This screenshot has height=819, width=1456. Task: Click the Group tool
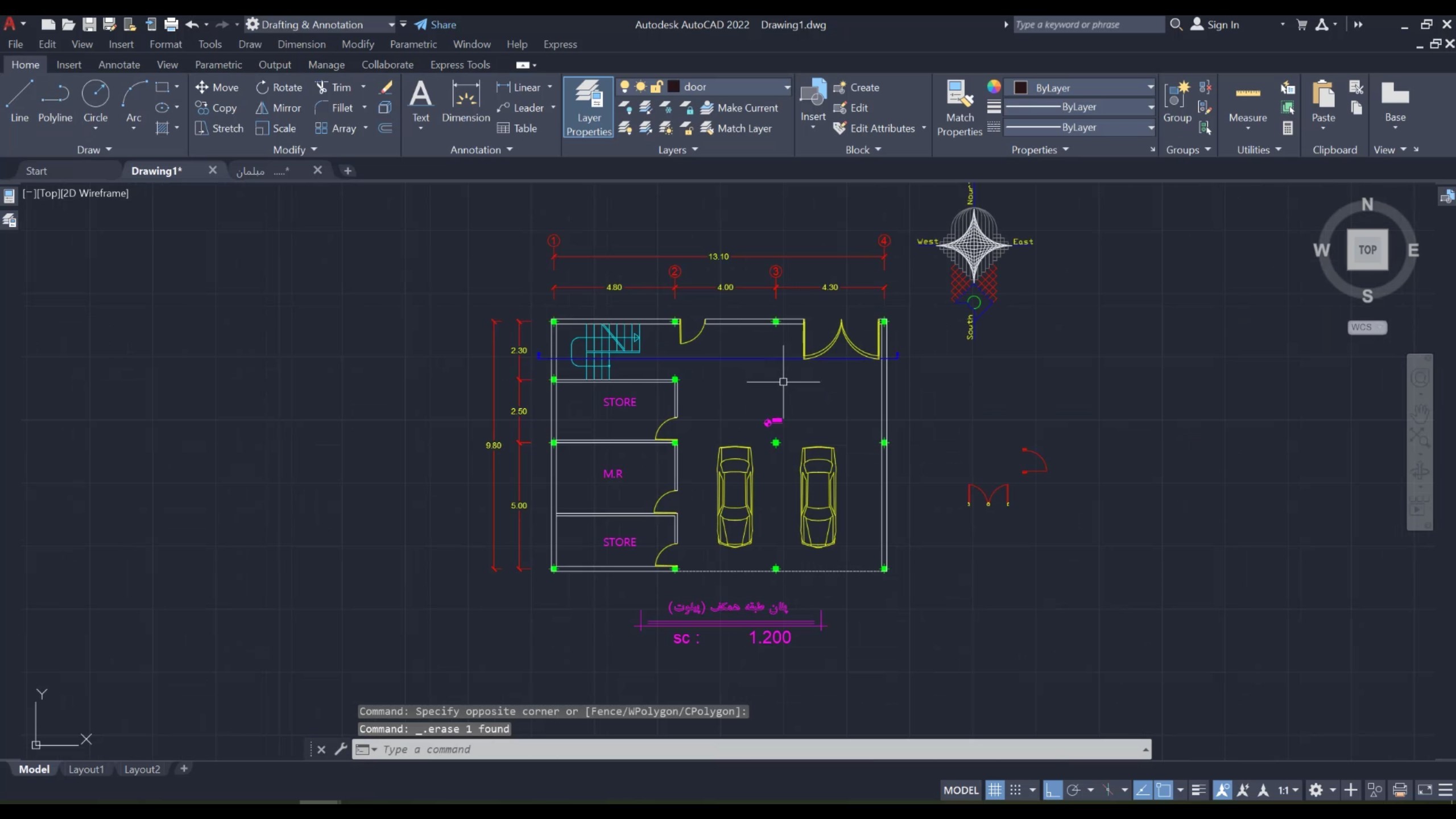[1177, 102]
